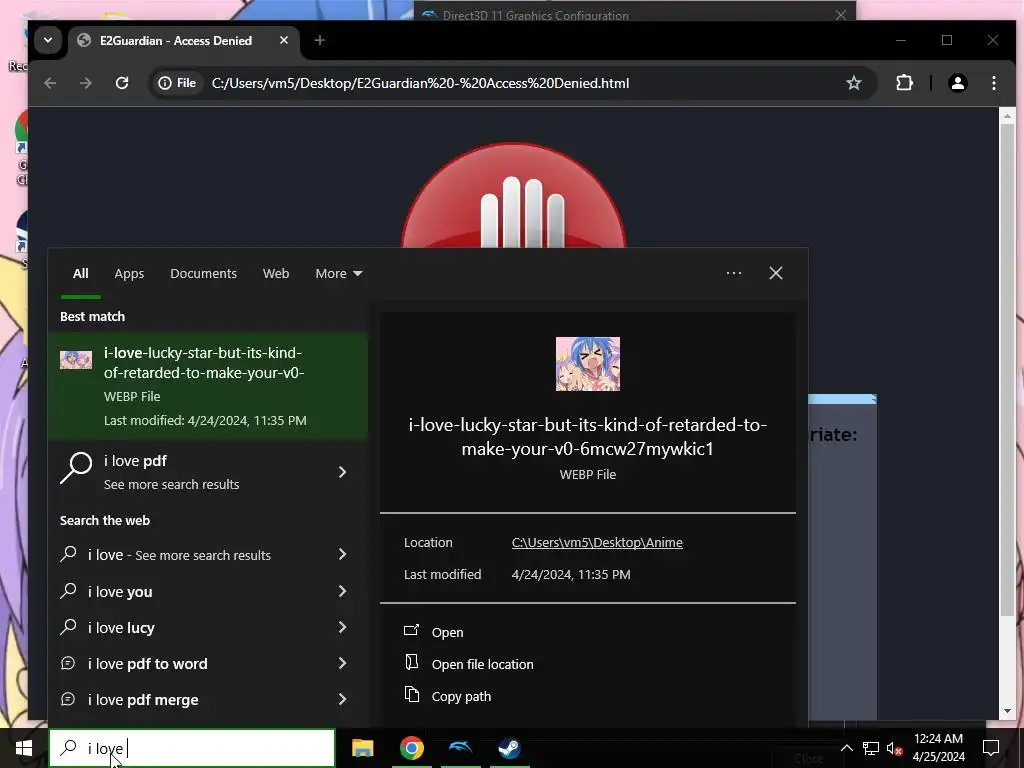1024x768 pixels.
Task: Click the address bar URL
Action: pos(420,83)
